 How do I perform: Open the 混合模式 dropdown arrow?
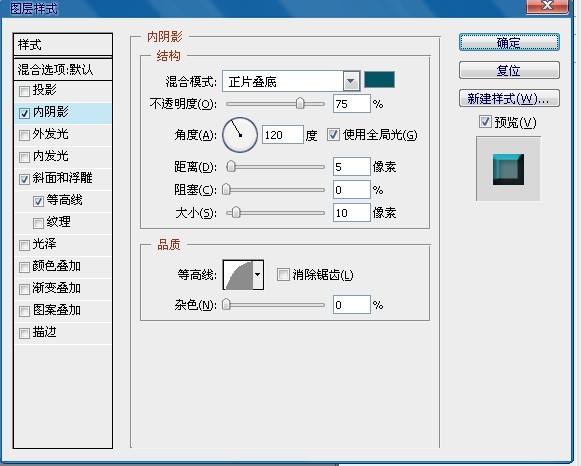tap(351, 81)
